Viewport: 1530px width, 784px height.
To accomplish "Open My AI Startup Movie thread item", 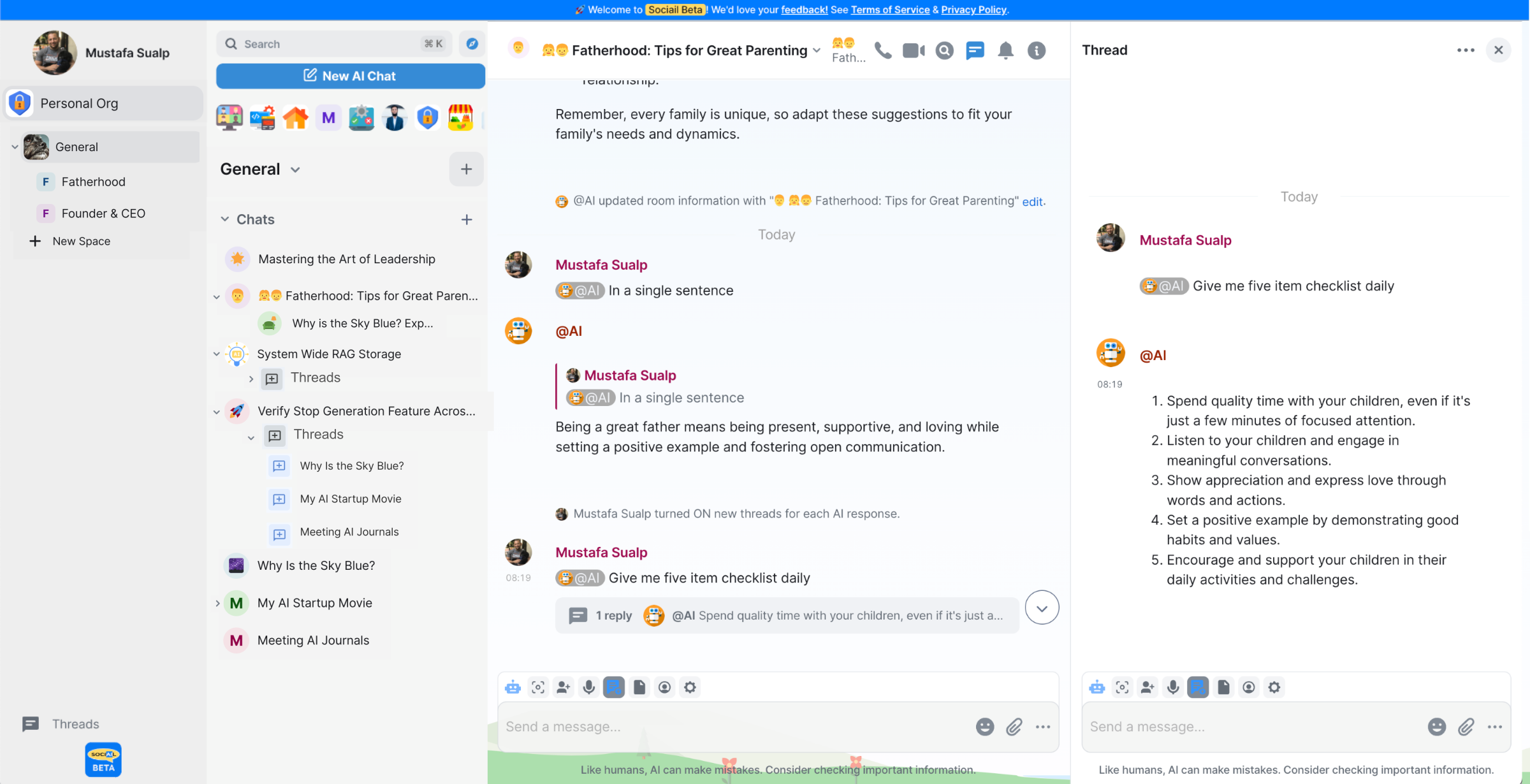I will point(351,499).
